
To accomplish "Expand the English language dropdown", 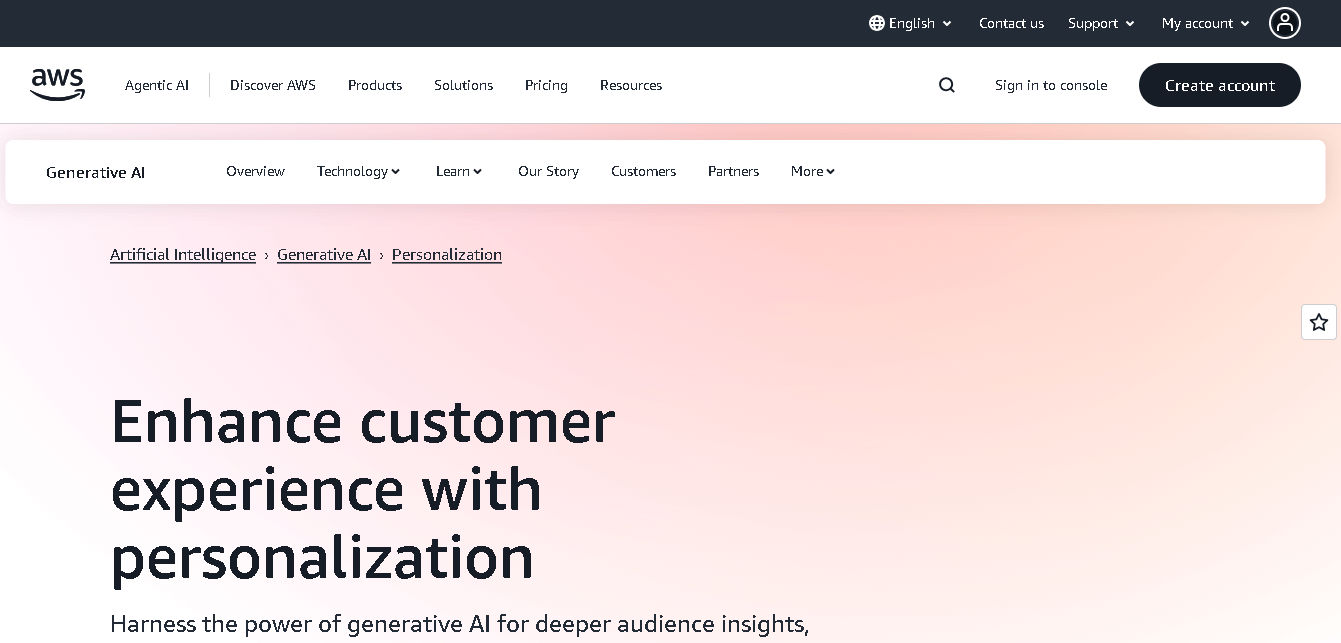I will click(912, 23).
